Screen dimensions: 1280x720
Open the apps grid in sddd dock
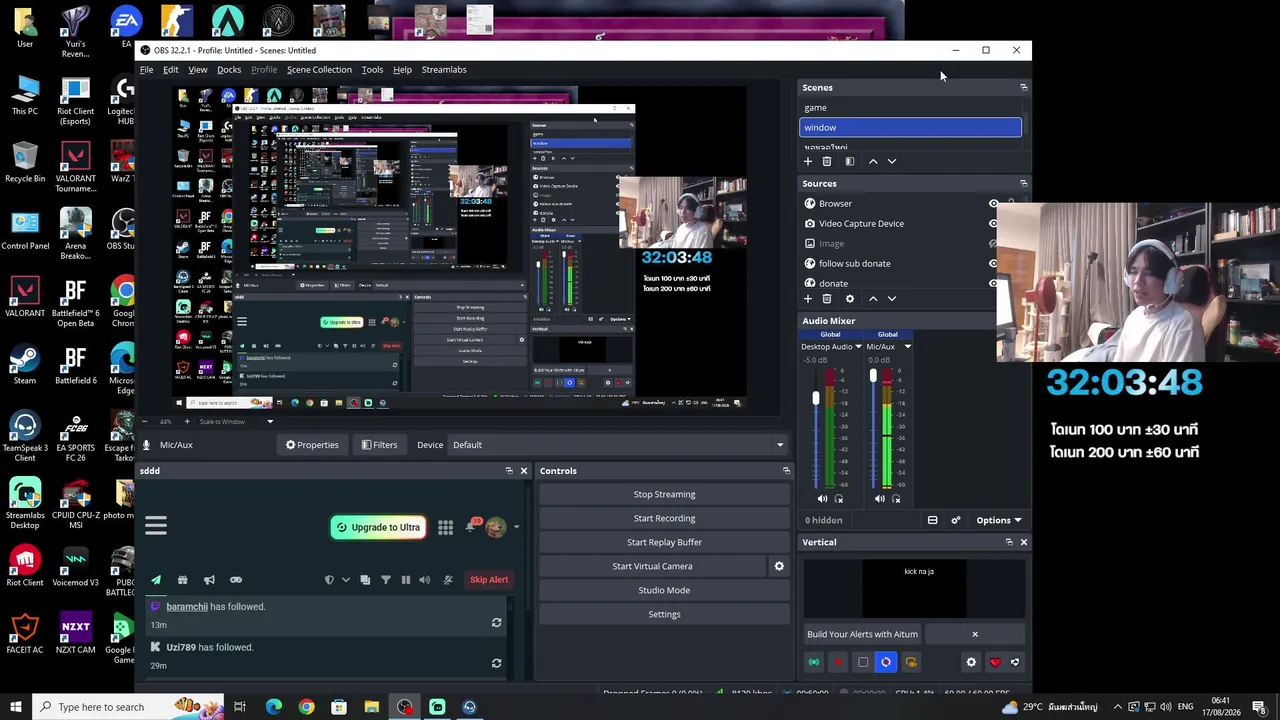point(445,527)
